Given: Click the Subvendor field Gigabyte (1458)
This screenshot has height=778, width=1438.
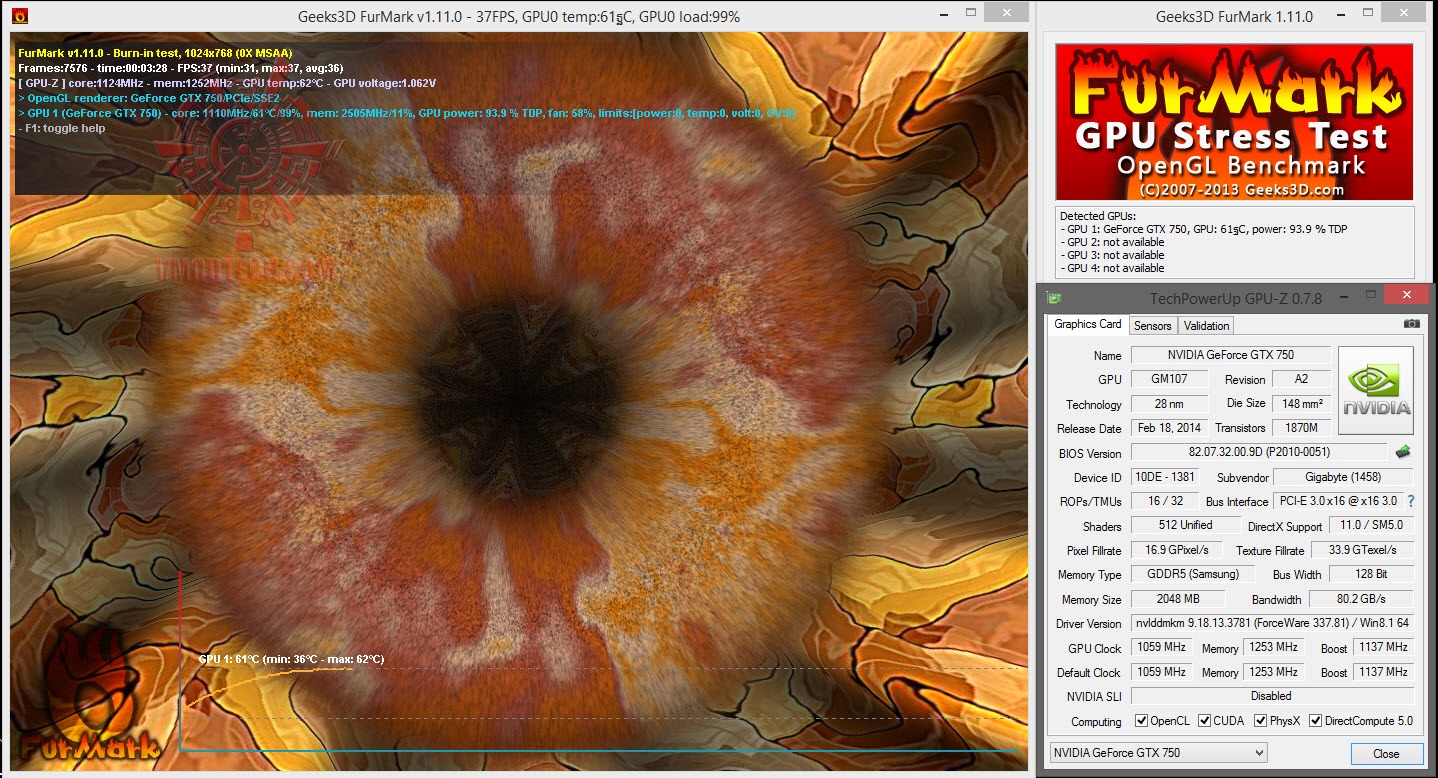Looking at the screenshot, I should [x=1344, y=477].
